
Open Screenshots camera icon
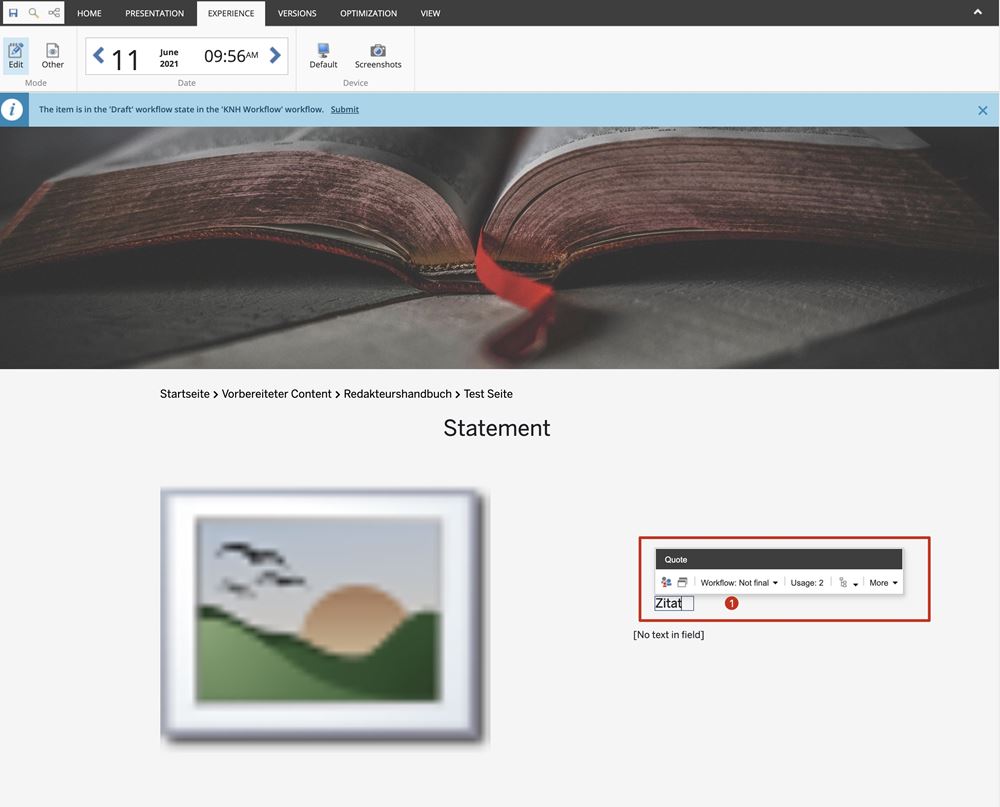tap(378, 56)
